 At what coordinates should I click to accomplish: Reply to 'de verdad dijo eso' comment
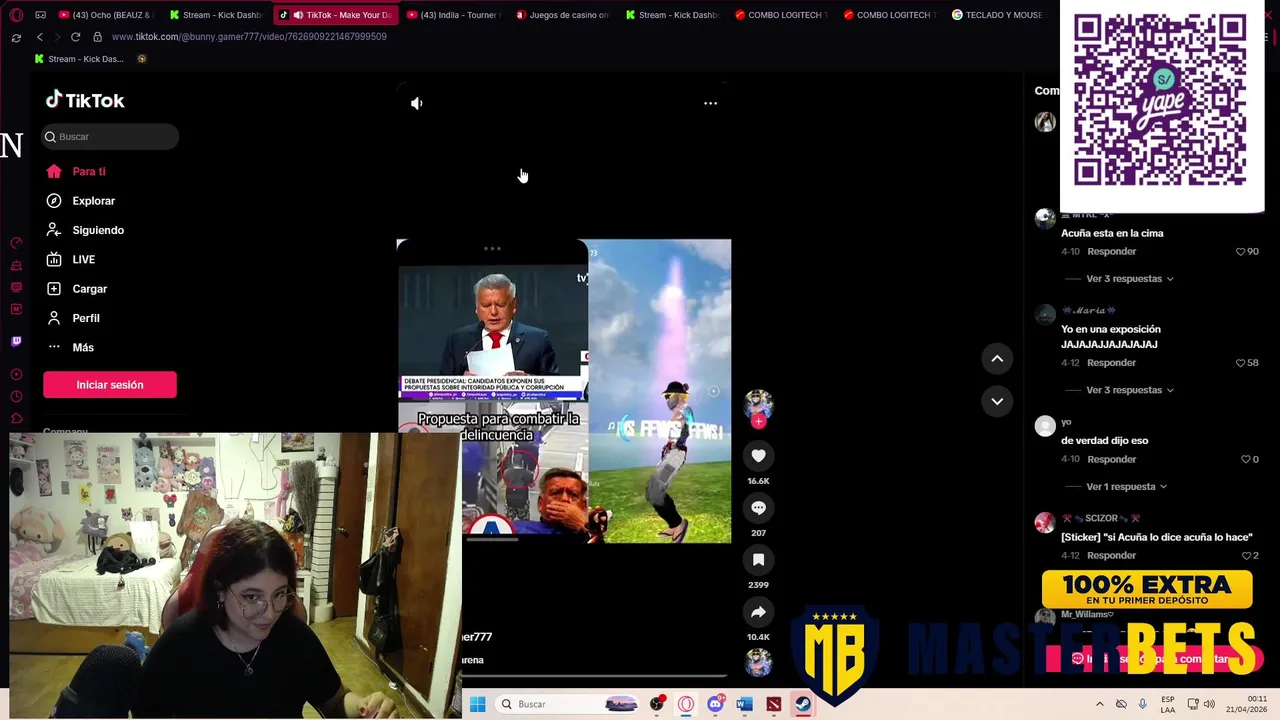(1112, 460)
